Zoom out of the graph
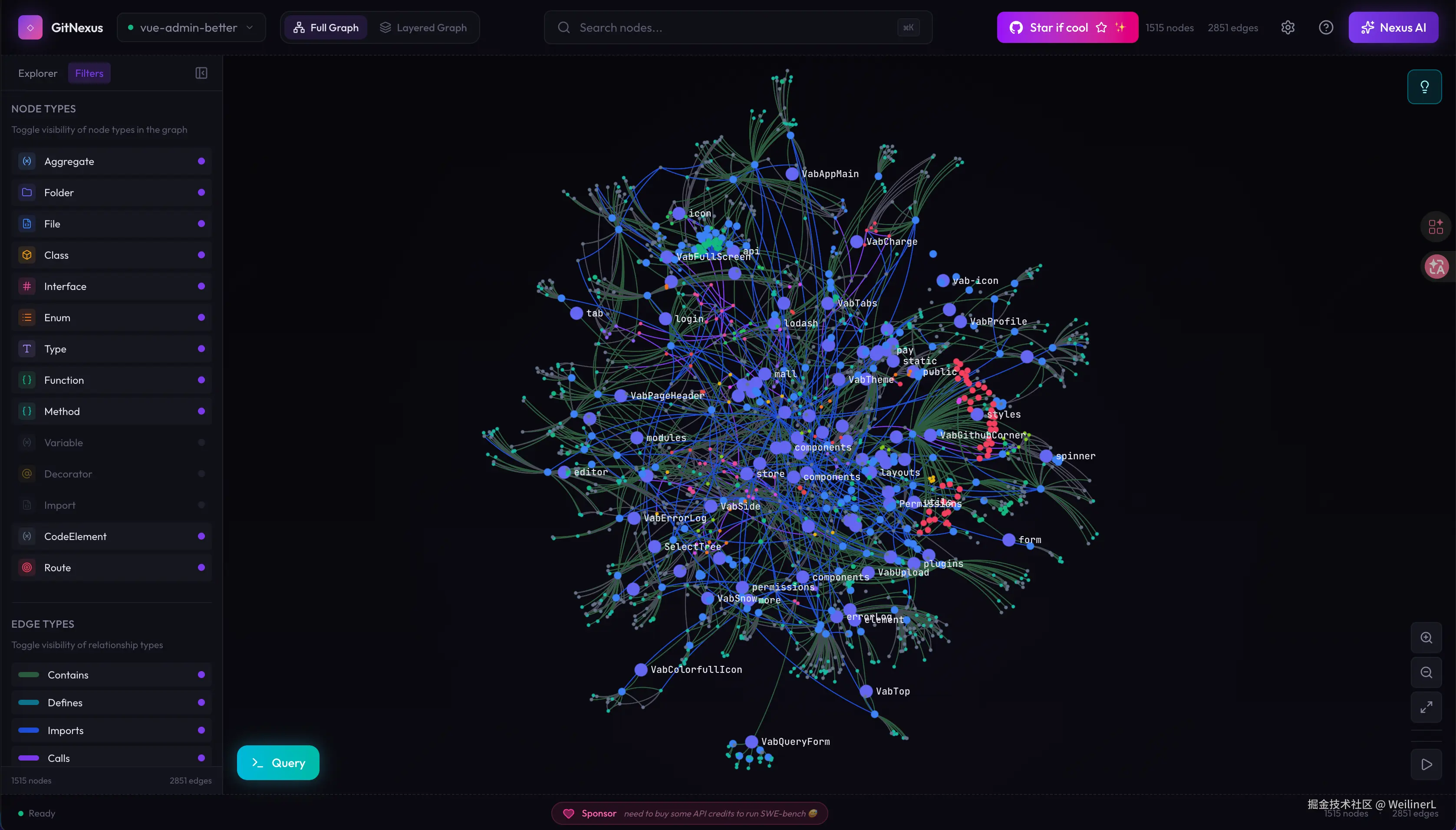 tap(1426, 673)
